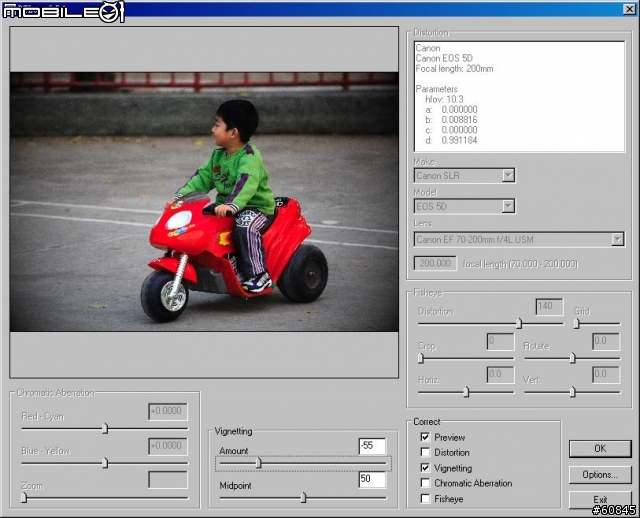The width and height of the screenshot is (640, 518).
Task: Click the Vert. slider handle
Action: coord(573,392)
